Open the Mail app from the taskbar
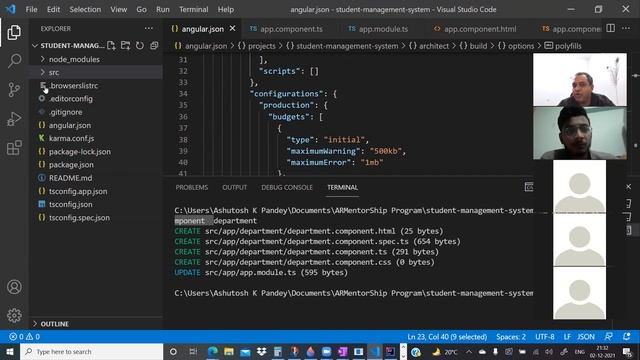 coord(245,351)
